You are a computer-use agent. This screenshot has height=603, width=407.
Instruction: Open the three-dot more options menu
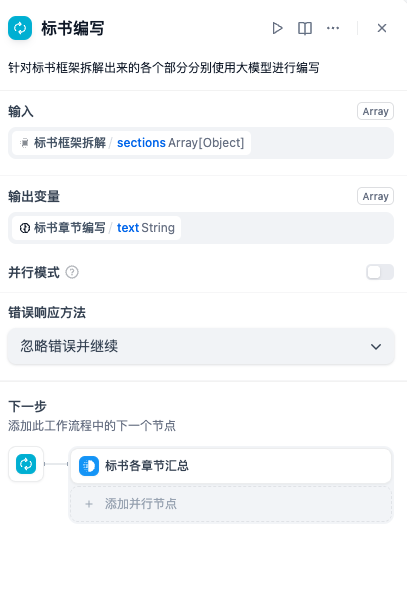click(x=333, y=28)
